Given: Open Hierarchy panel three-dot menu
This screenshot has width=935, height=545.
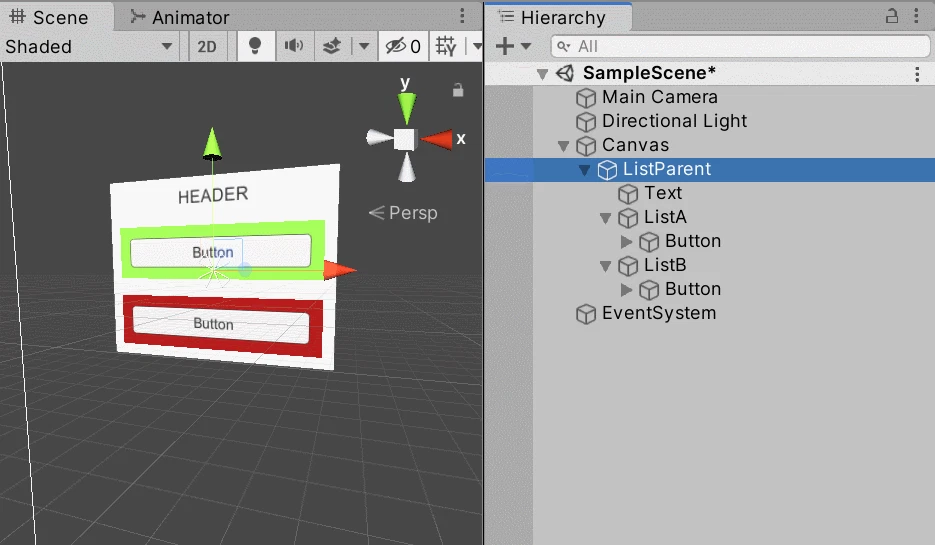Looking at the screenshot, I should 917,16.
